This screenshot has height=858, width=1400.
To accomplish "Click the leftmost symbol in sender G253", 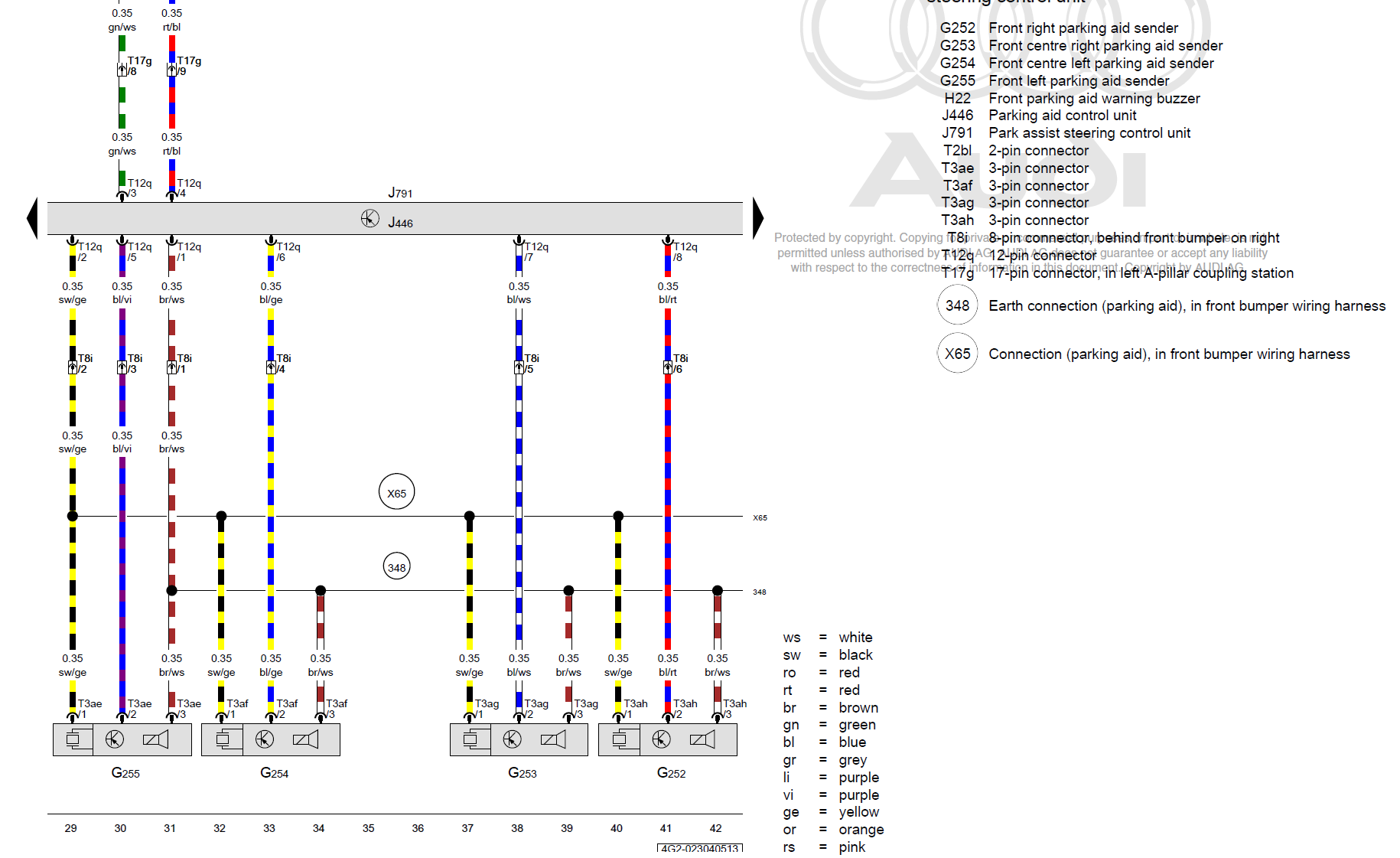I will coord(470,739).
